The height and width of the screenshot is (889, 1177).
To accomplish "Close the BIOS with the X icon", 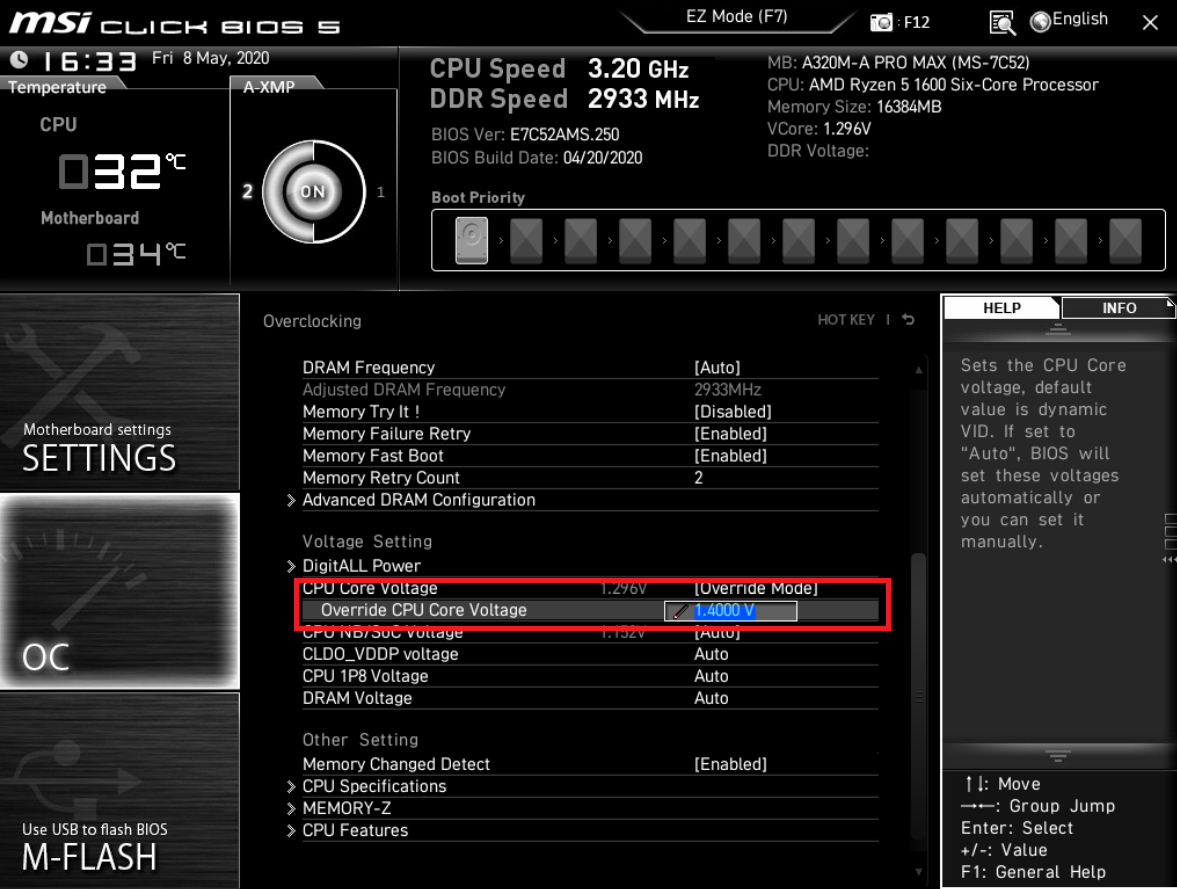I will pyautogui.click(x=1150, y=23).
